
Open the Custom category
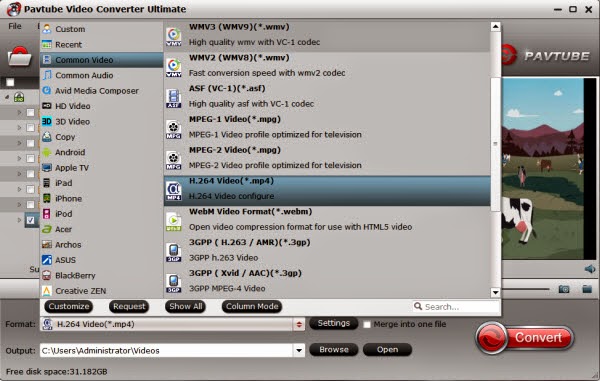pos(101,29)
